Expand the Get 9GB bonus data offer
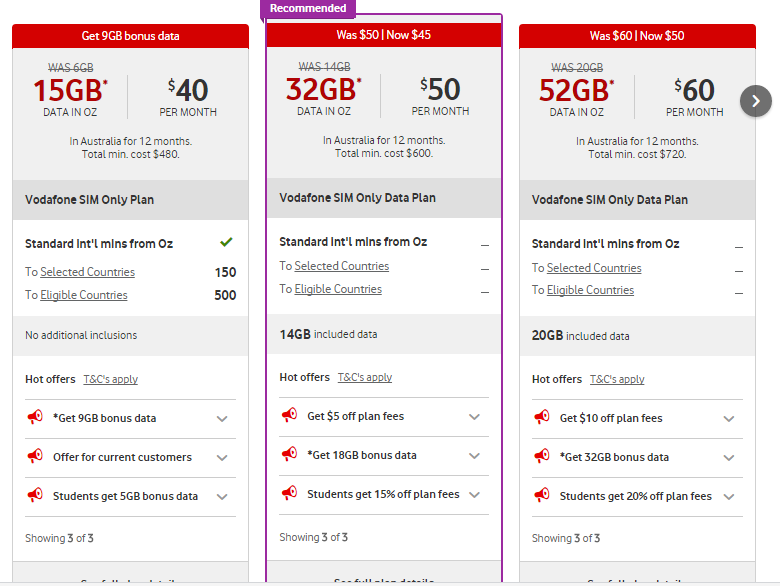The height and width of the screenshot is (586, 780). click(222, 419)
